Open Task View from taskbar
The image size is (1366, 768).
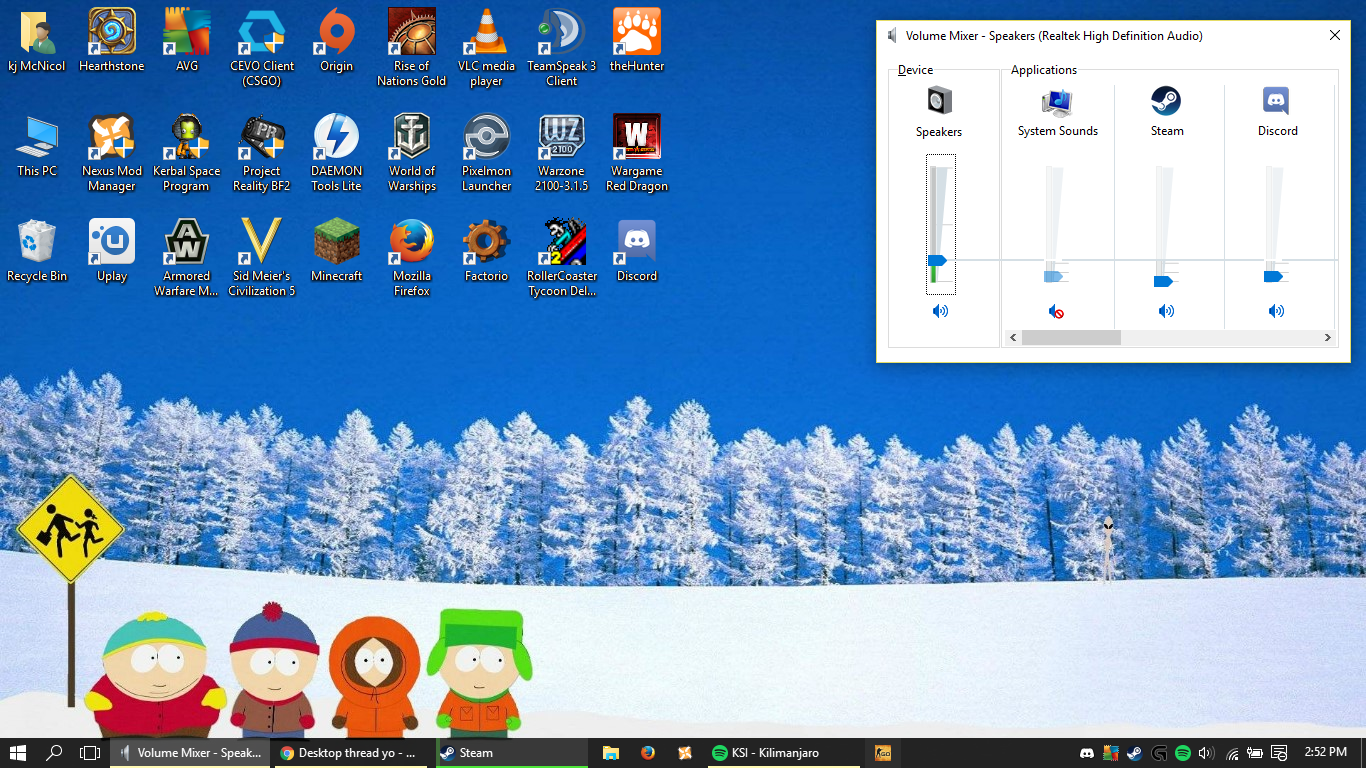90,753
